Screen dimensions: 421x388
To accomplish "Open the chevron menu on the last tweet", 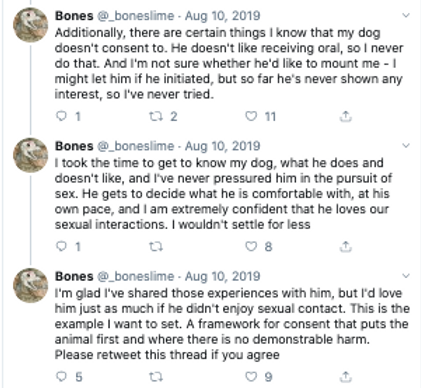I will 406,276.
